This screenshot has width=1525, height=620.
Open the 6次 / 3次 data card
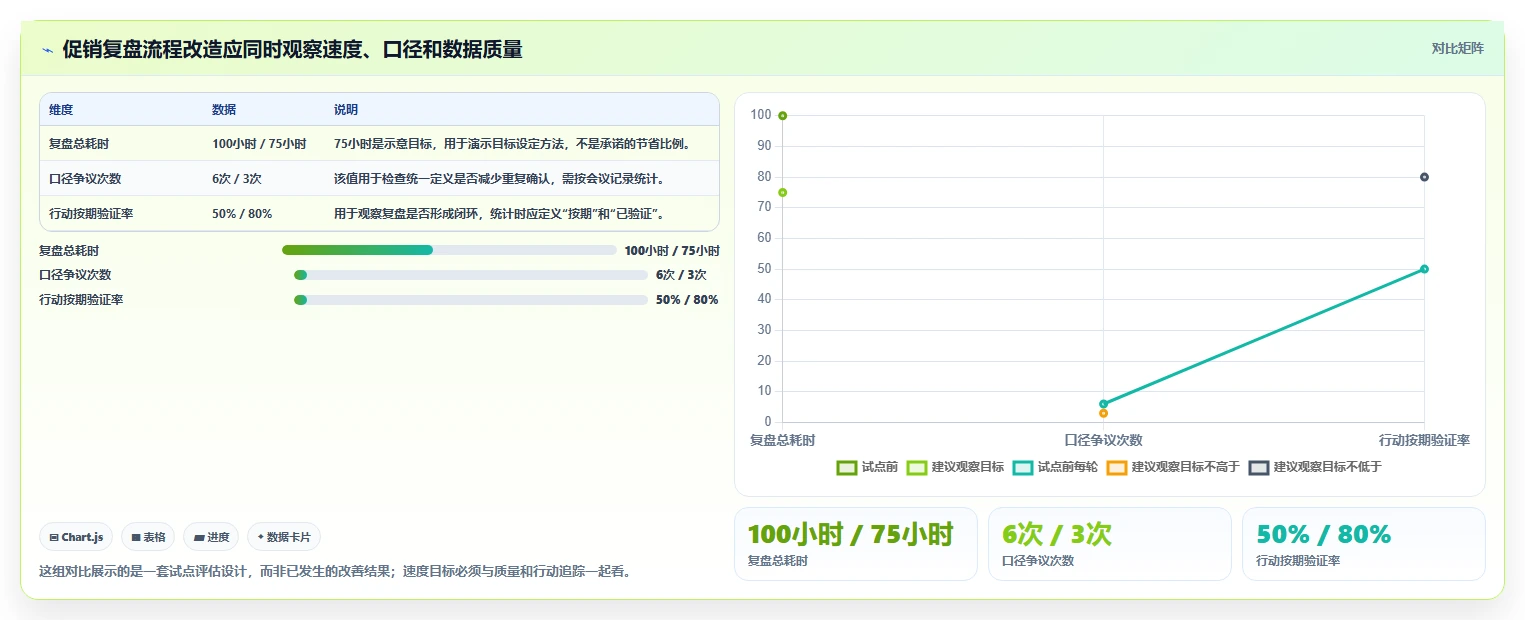[1110, 544]
